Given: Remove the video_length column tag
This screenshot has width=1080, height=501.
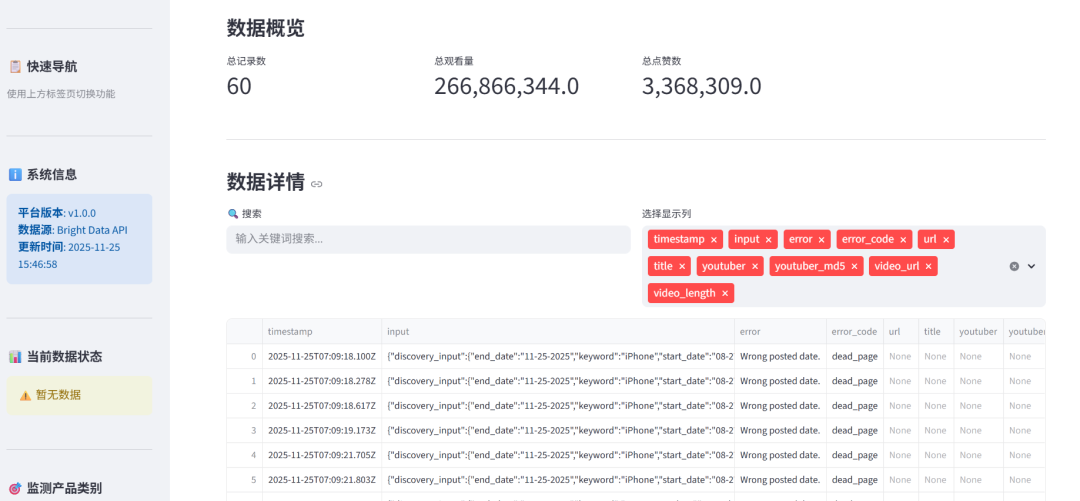Looking at the screenshot, I should [x=725, y=294].
